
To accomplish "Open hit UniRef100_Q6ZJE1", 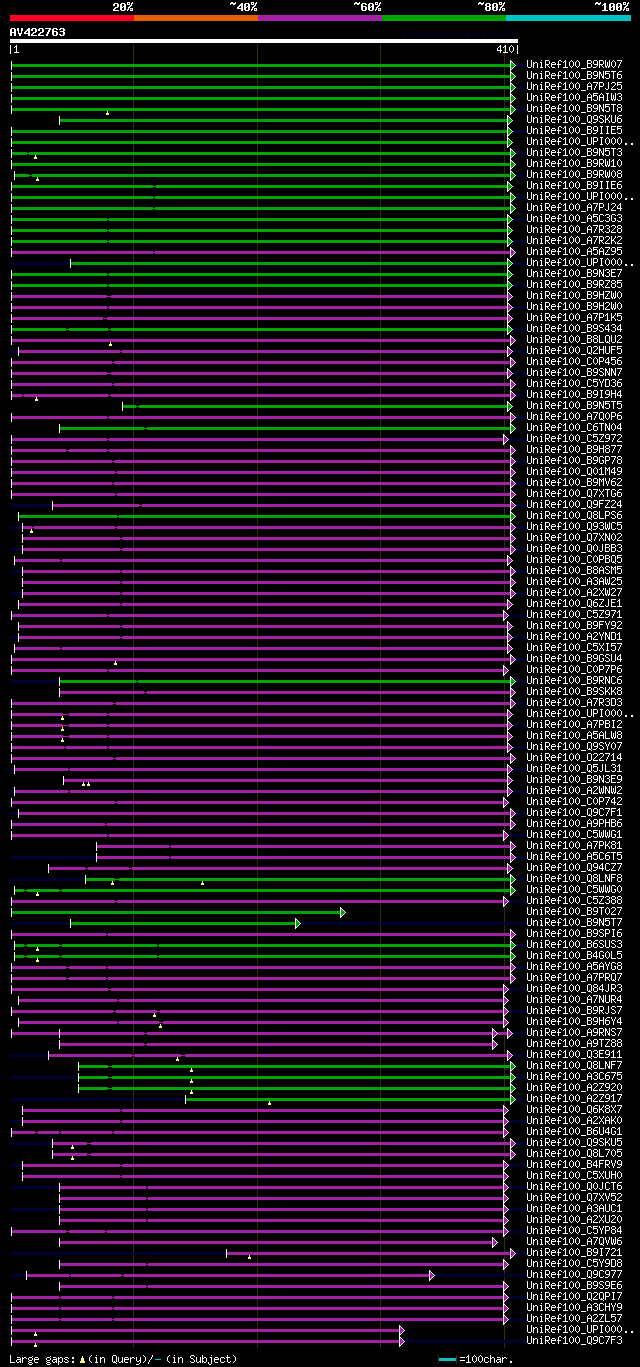I will point(574,604).
